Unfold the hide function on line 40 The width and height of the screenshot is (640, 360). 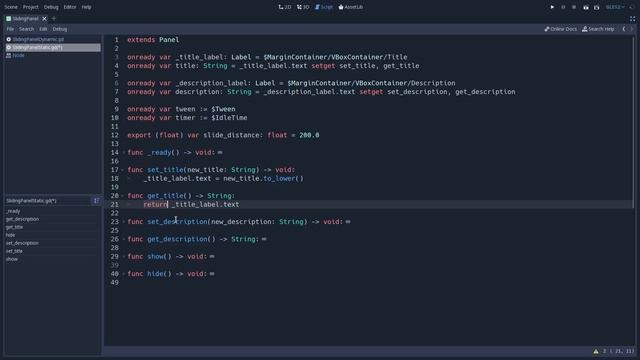coord(124,274)
